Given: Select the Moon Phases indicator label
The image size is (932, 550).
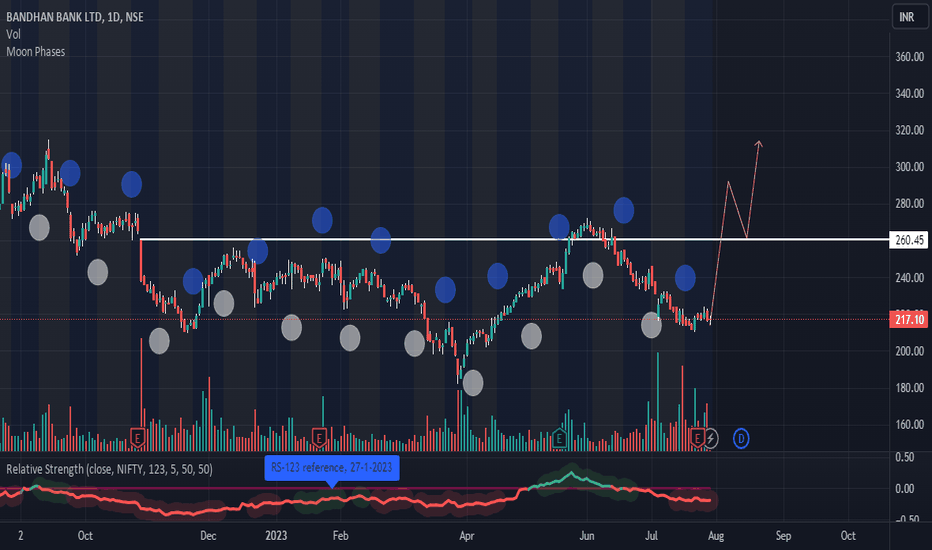Looking at the screenshot, I should point(36,52).
